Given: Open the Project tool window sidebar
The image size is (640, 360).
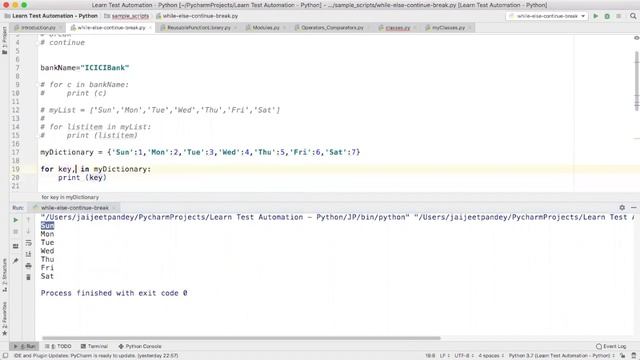Looking at the screenshot, I should pyautogui.click(x=4, y=40).
